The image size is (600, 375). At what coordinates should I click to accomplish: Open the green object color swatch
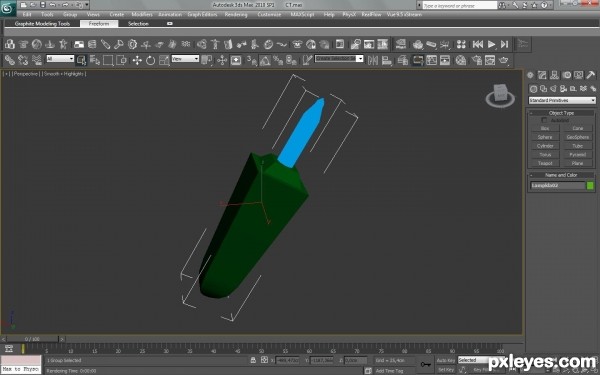(590, 186)
